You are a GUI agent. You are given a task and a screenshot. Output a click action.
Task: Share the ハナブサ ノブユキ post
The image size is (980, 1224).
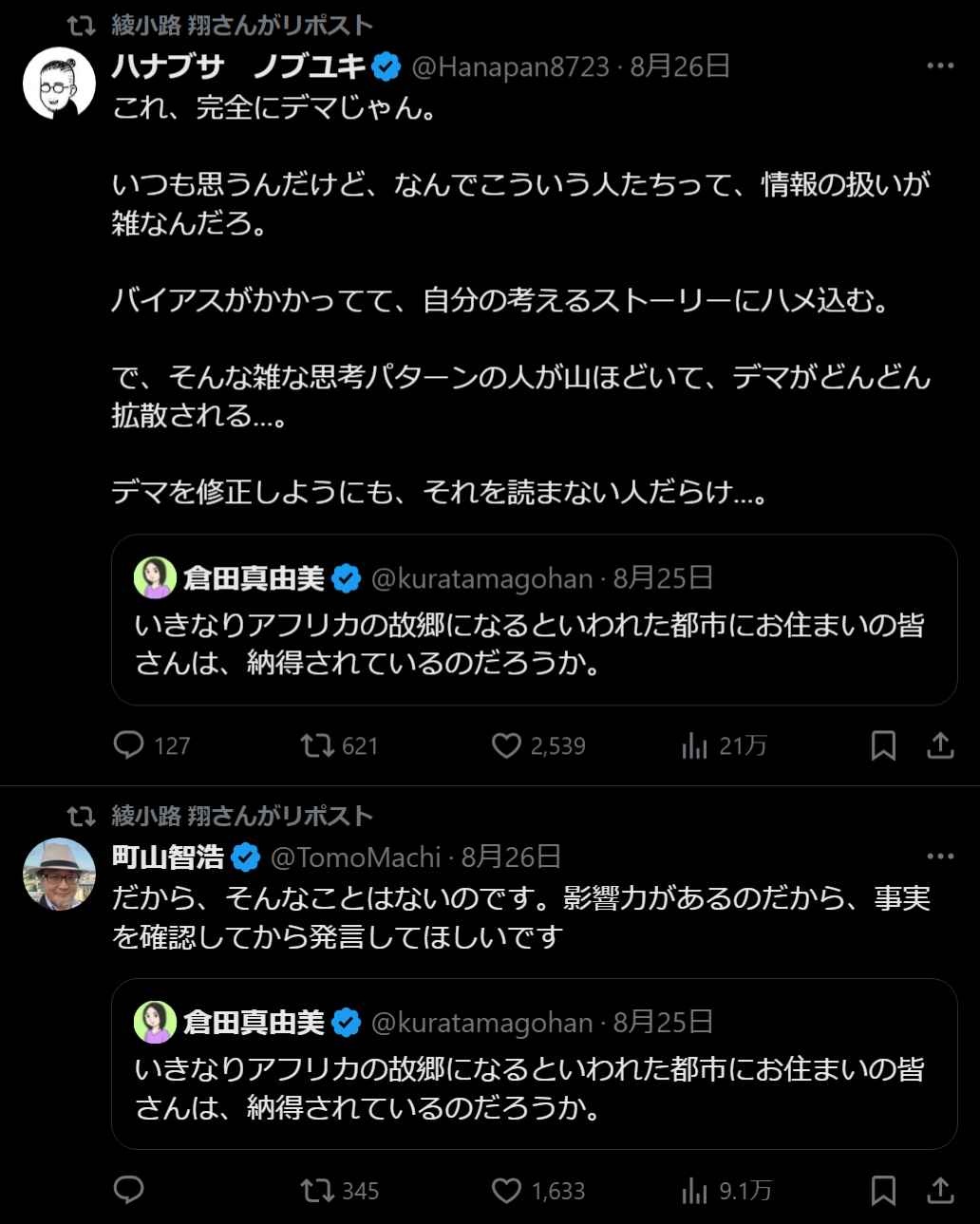939,745
